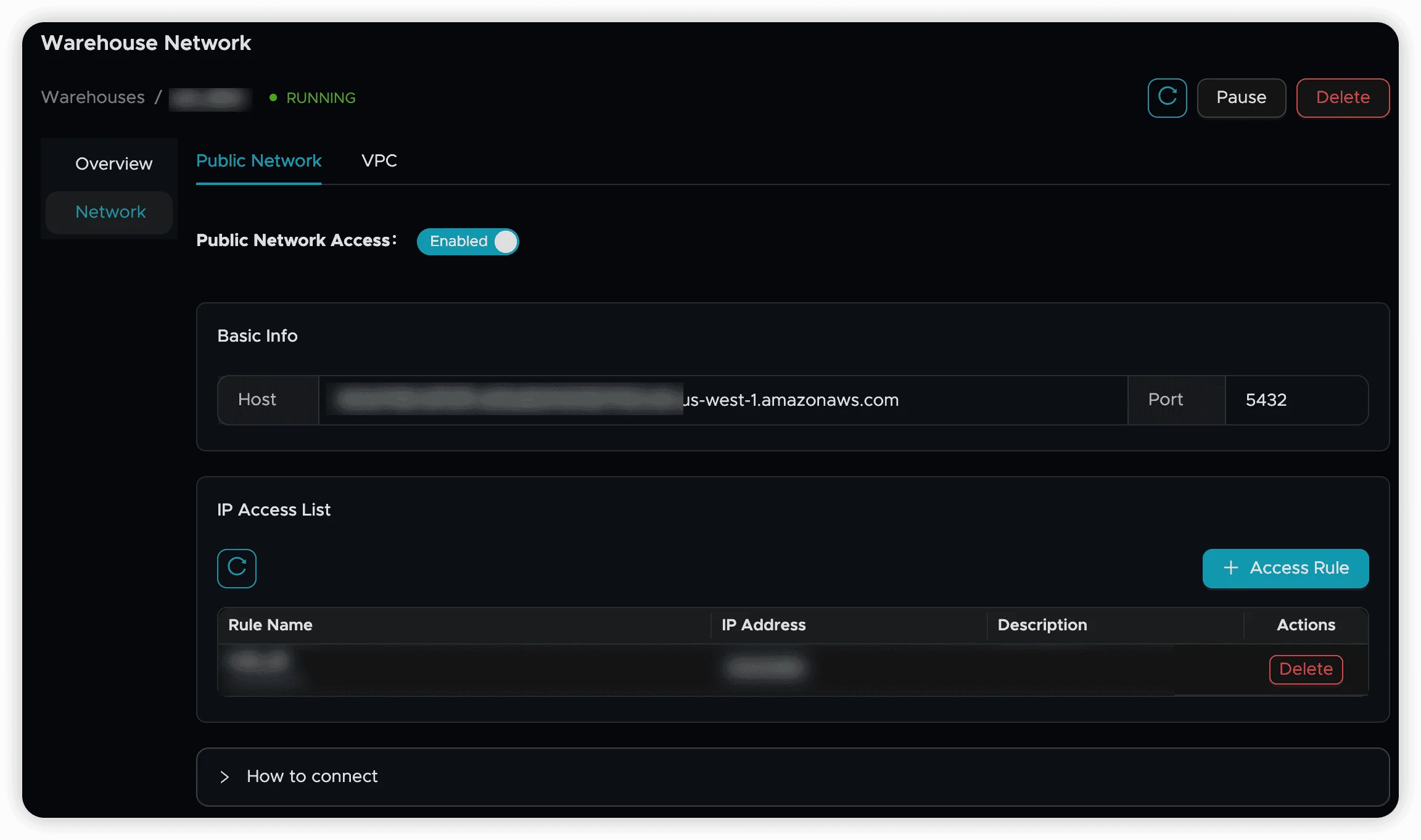This screenshot has height=840, width=1421.
Task: Click the How to connect chevron arrow
Action: (224, 776)
